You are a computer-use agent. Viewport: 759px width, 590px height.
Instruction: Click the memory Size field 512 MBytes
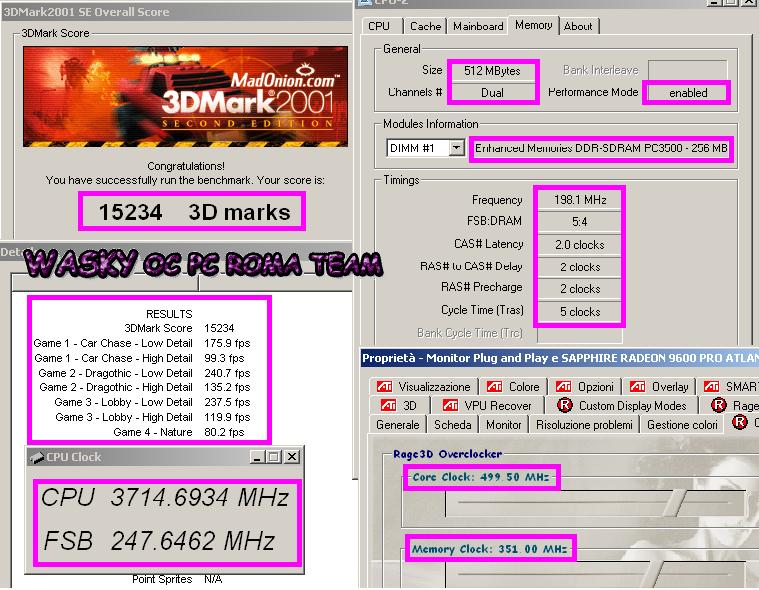point(492,71)
